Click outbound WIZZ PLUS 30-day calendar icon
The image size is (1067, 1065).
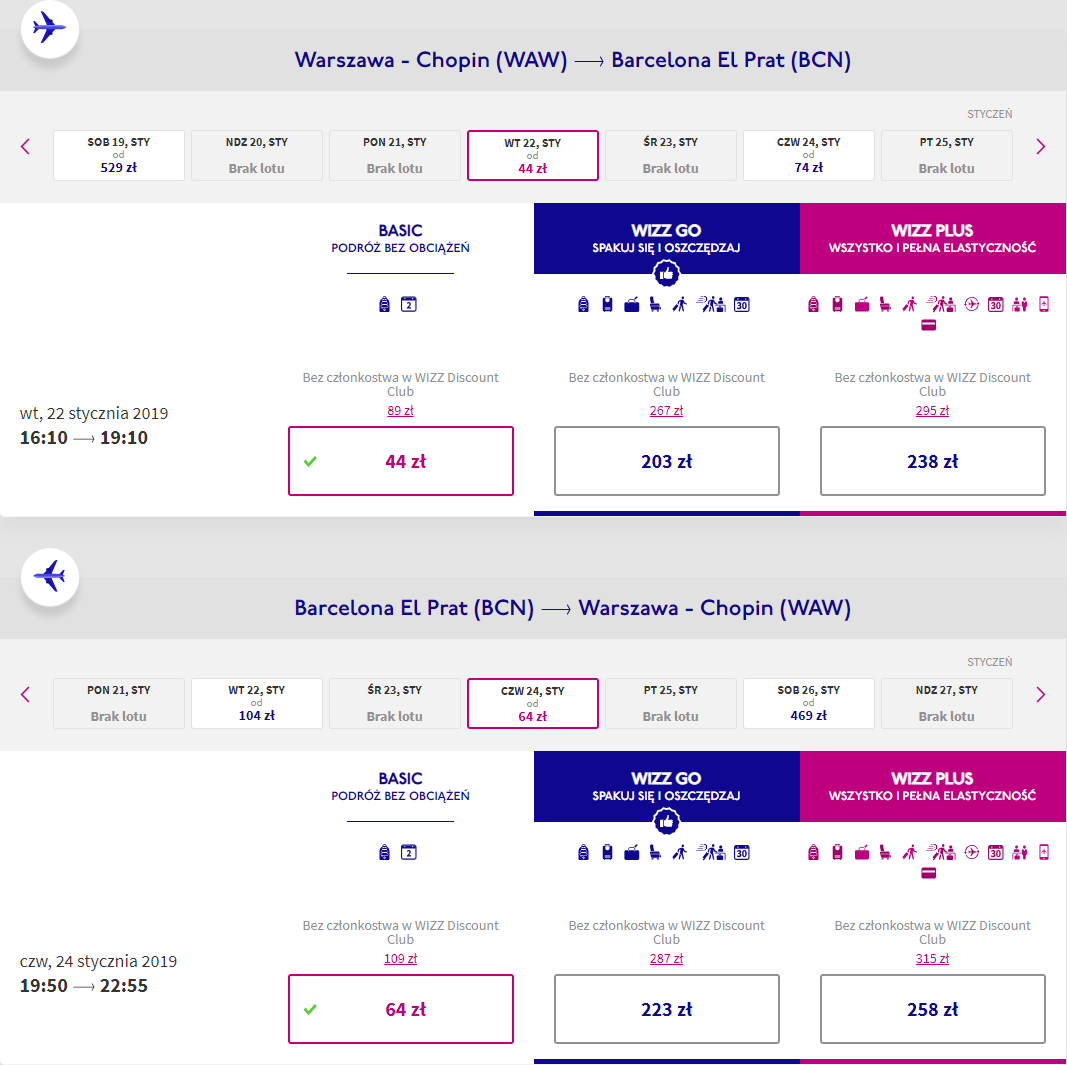click(996, 304)
